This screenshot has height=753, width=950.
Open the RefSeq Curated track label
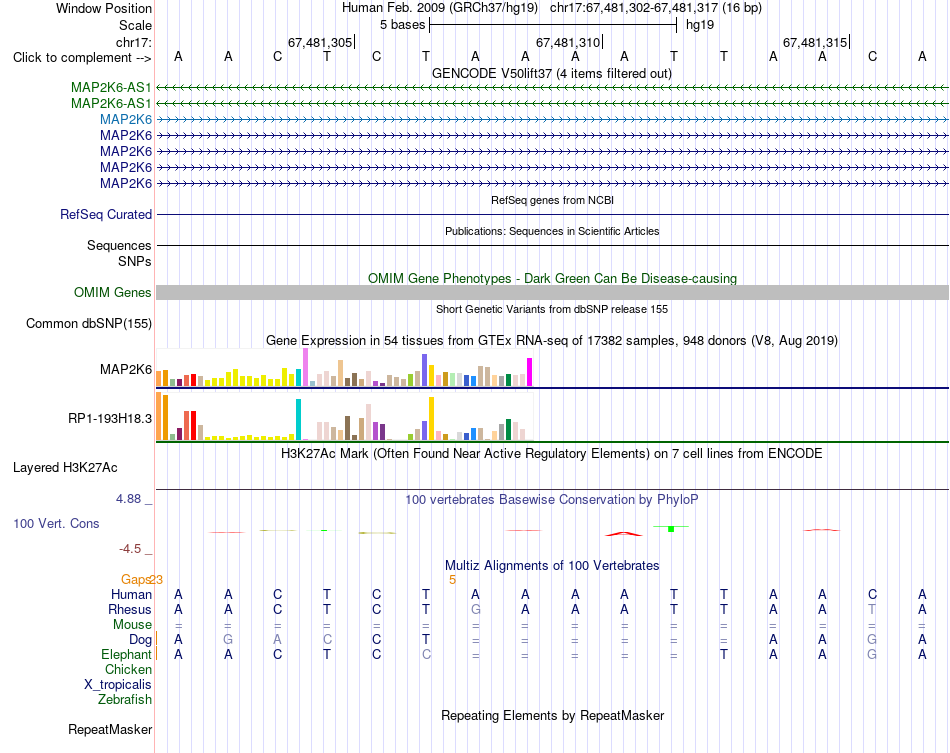pos(106,214)
